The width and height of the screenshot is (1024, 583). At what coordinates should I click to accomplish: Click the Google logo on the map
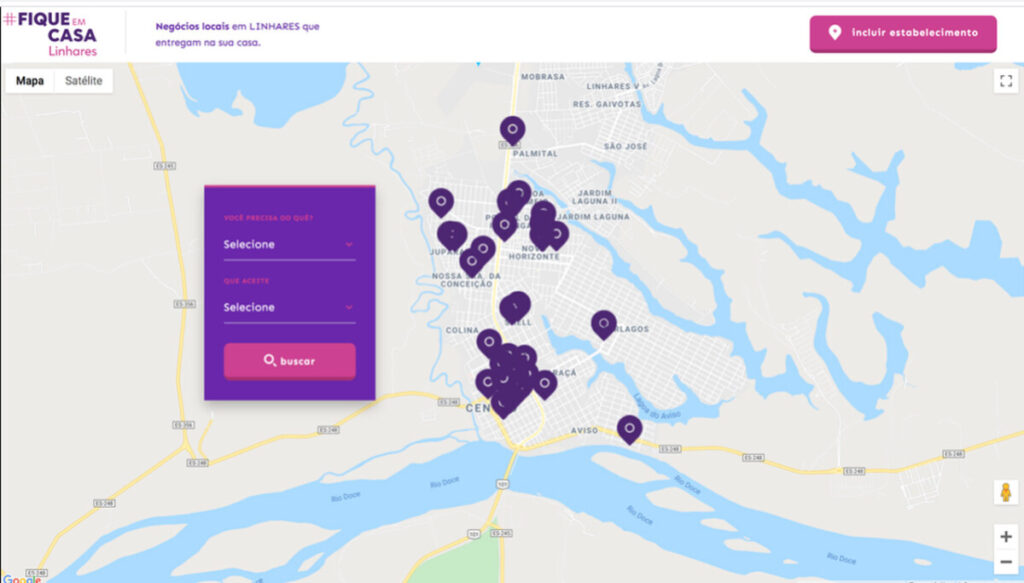(22, 578)
